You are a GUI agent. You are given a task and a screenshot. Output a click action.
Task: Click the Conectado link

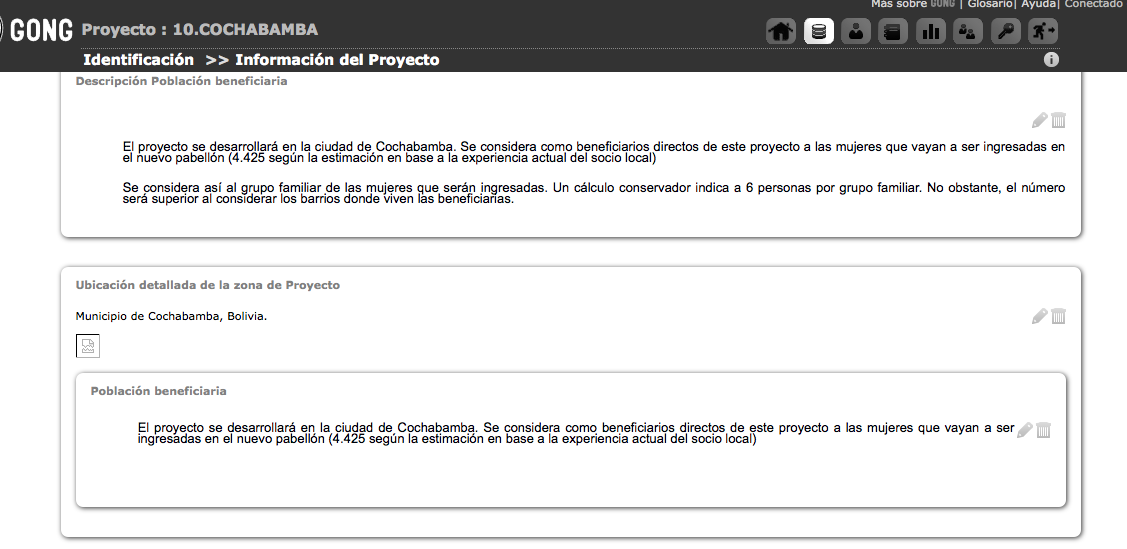1093,4
